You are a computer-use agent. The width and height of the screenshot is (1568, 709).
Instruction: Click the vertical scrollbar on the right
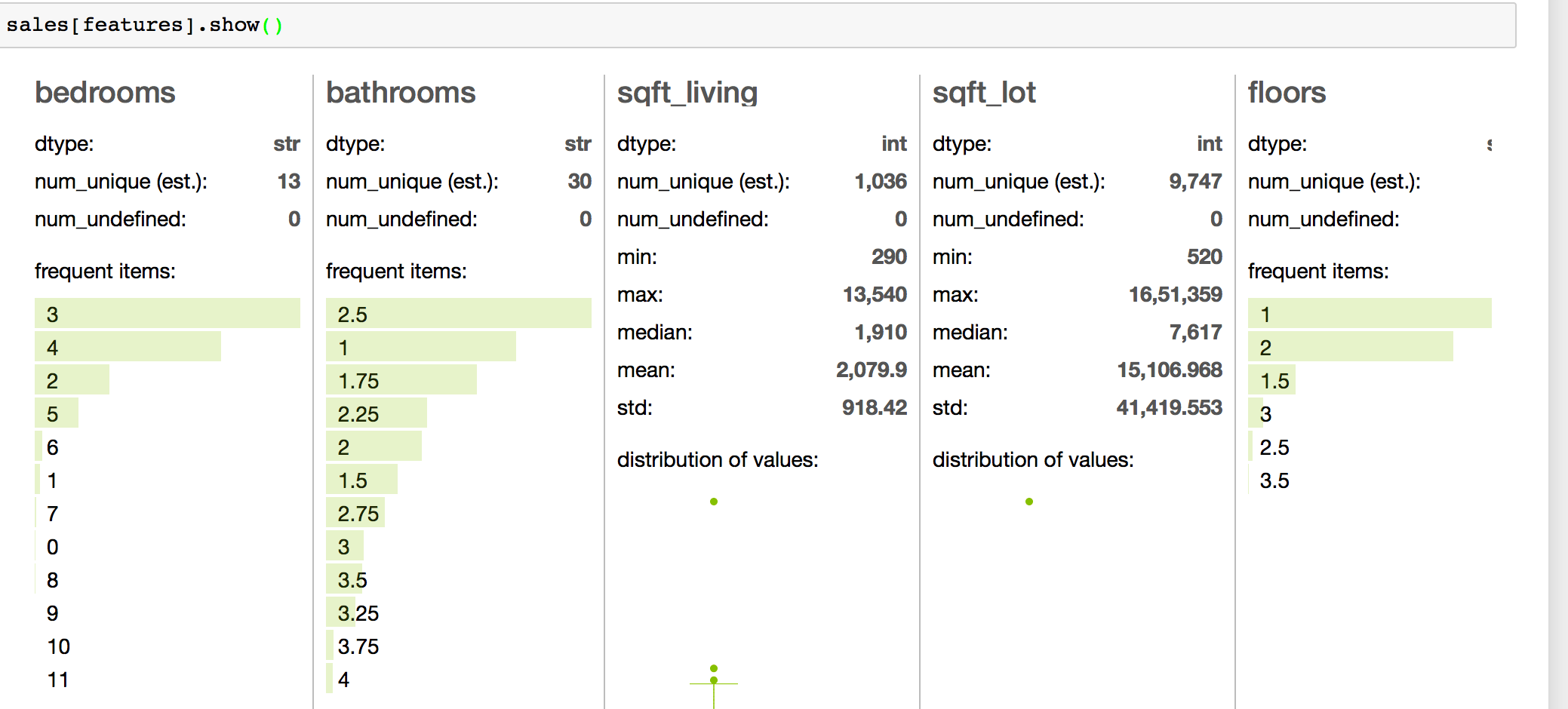(x=1558, y=354)
